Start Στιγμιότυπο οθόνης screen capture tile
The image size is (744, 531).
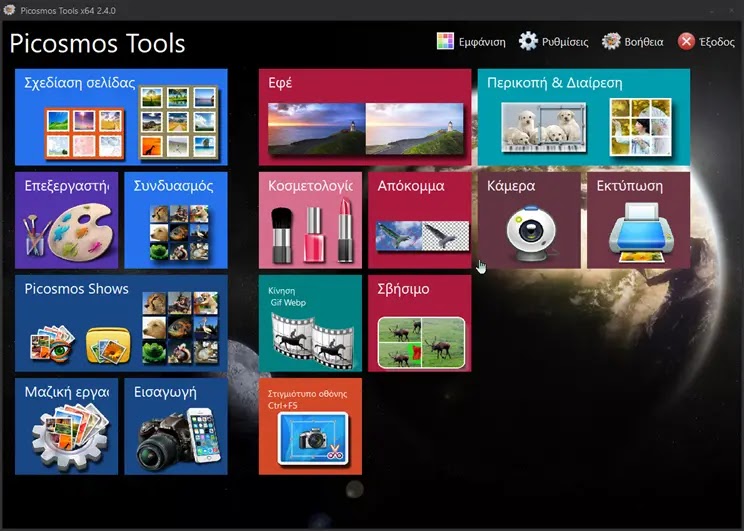310,426
